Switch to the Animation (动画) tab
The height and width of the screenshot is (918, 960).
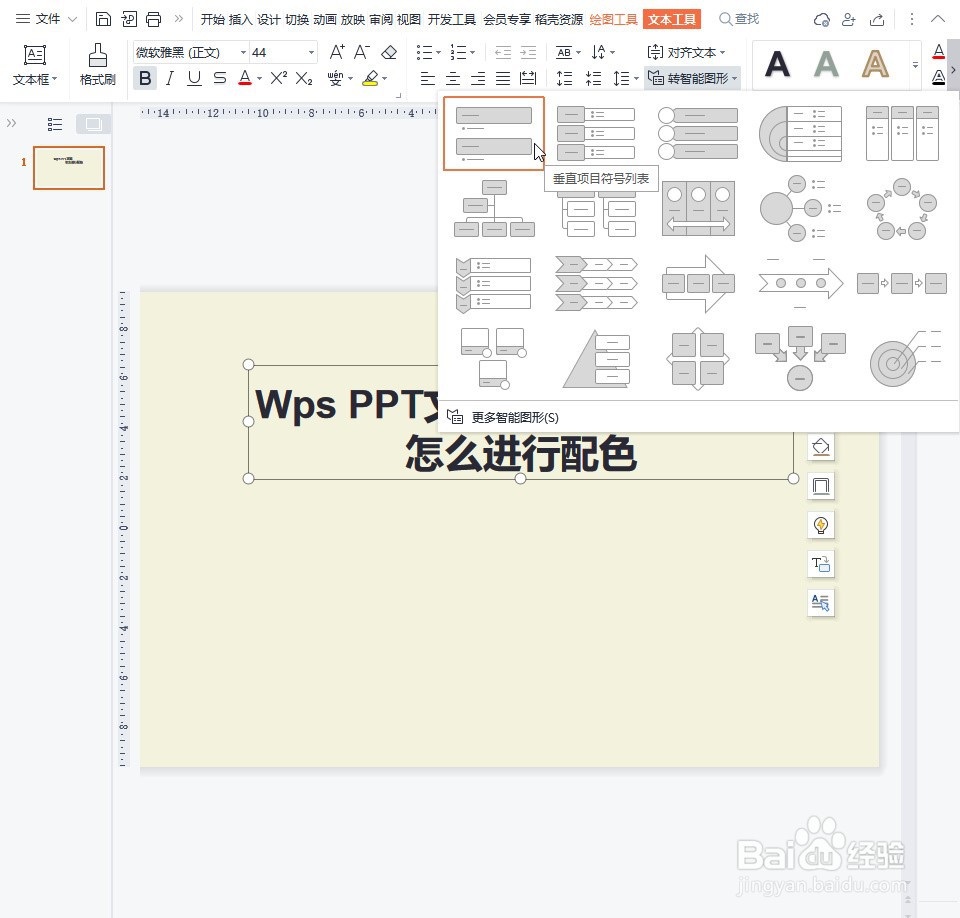(x=324, y=20)
